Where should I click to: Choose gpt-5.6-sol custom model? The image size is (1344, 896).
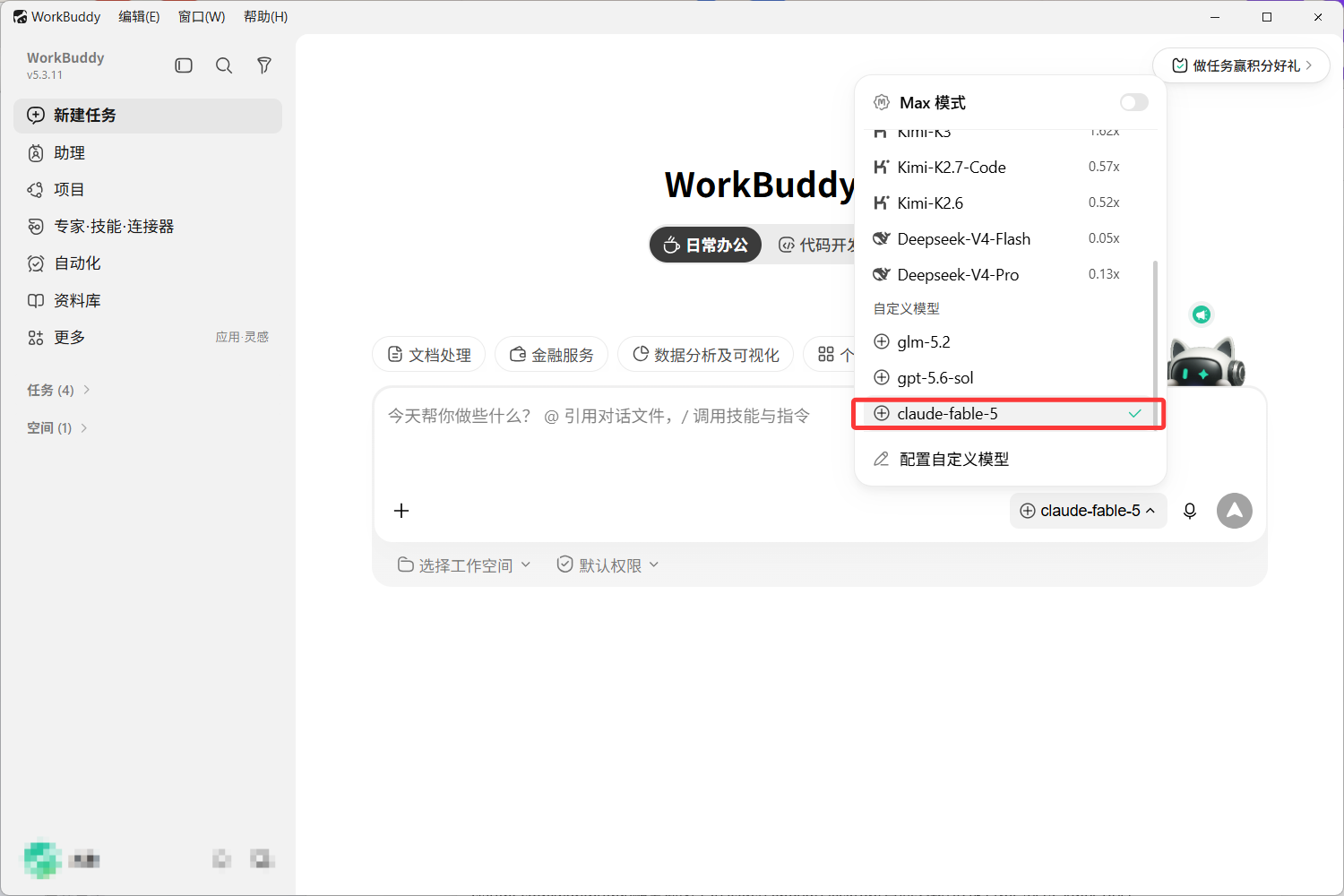pyautogui.click(x=1008, y=378)
